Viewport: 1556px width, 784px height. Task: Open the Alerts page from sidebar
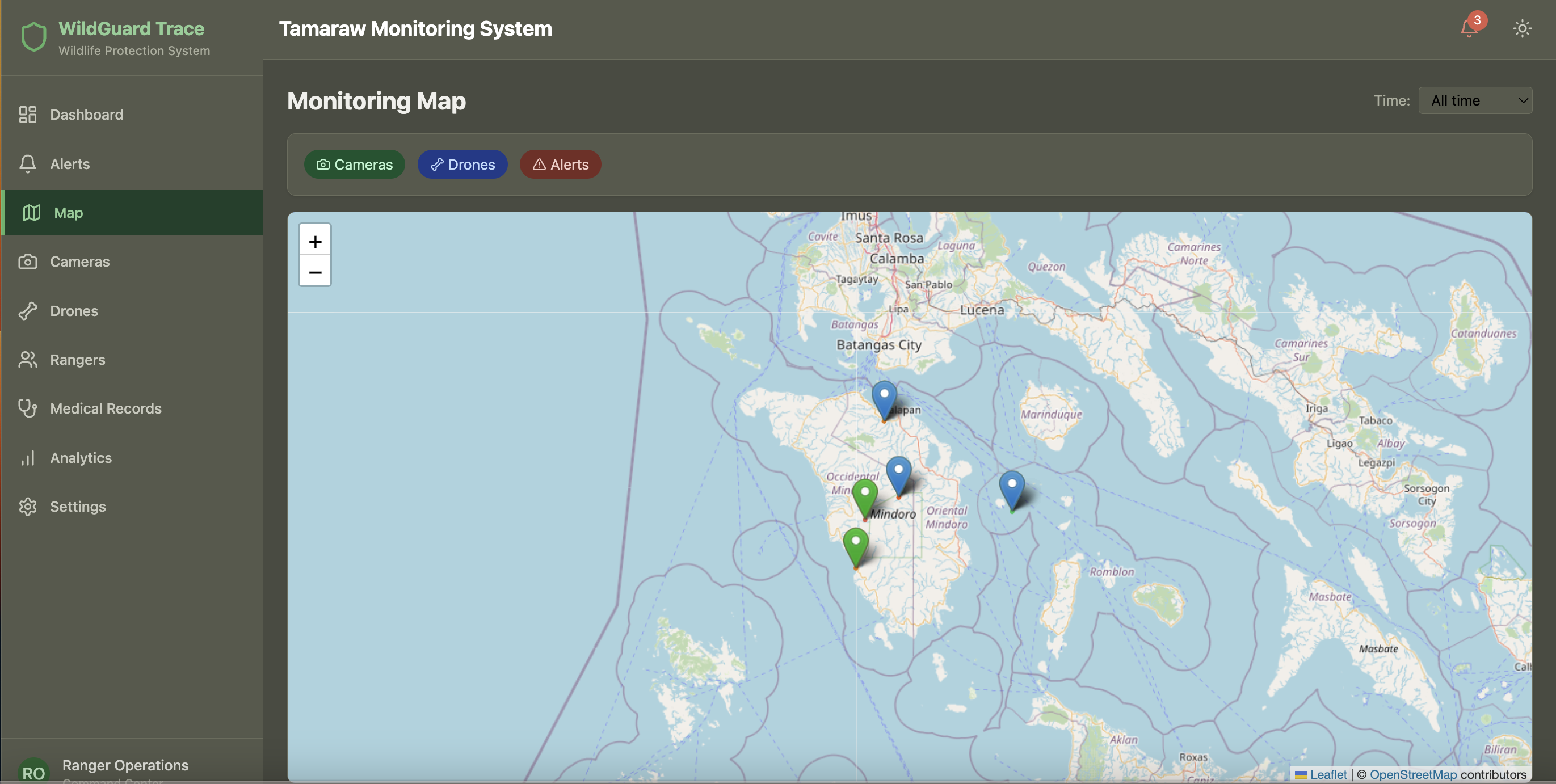click(x=69, y=164)
